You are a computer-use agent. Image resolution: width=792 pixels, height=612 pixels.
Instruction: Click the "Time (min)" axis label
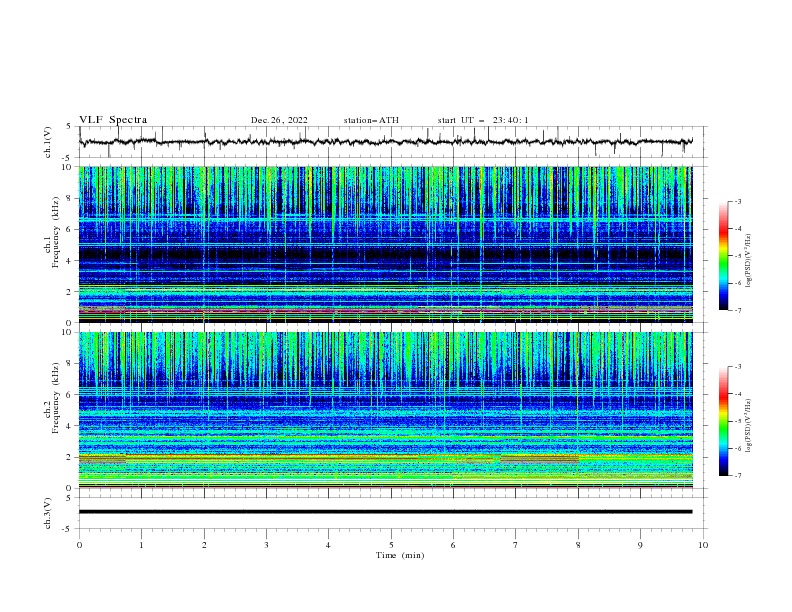tap(400, 555)
